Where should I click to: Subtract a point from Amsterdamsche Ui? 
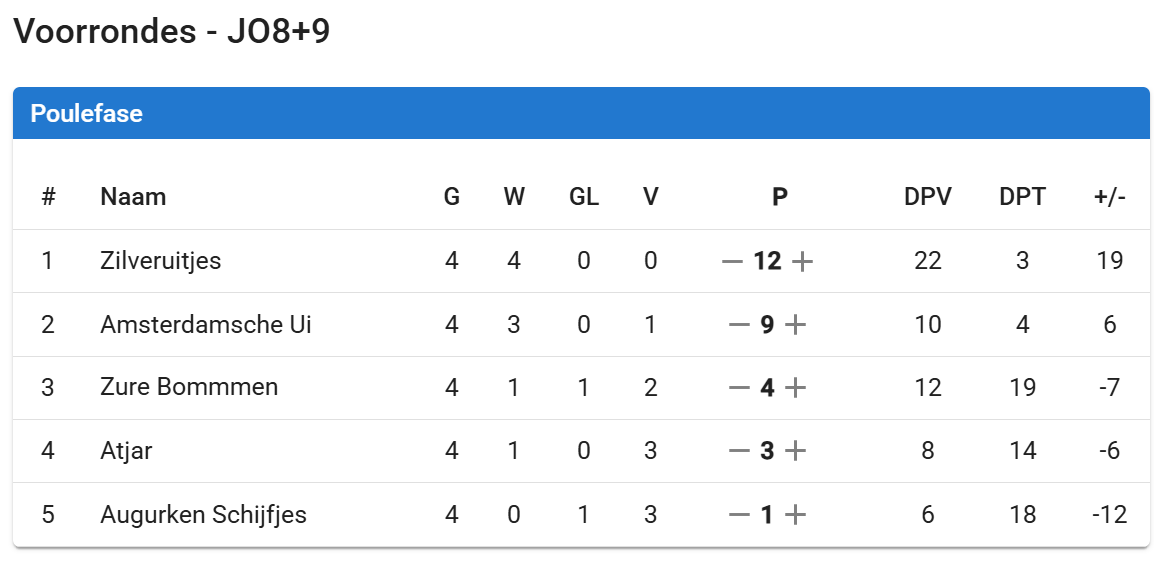[x=739, y=325]
